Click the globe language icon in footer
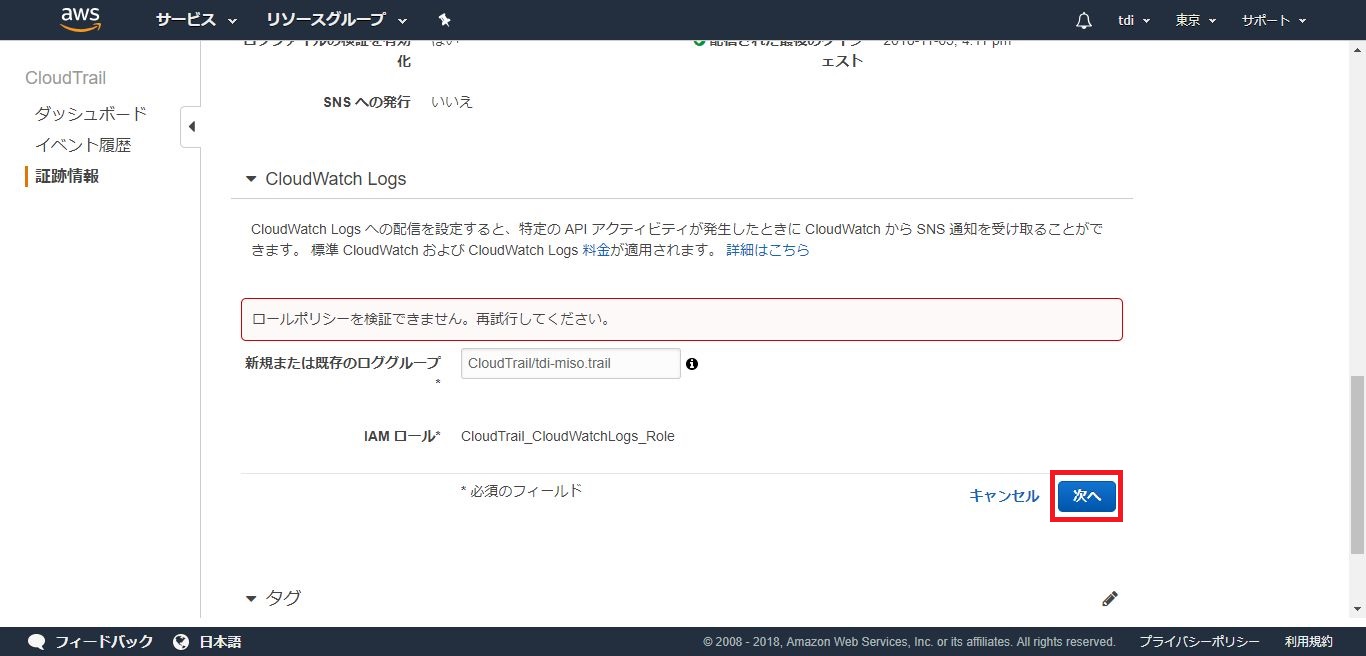1366x656 pixels. (x=181, y=641)
